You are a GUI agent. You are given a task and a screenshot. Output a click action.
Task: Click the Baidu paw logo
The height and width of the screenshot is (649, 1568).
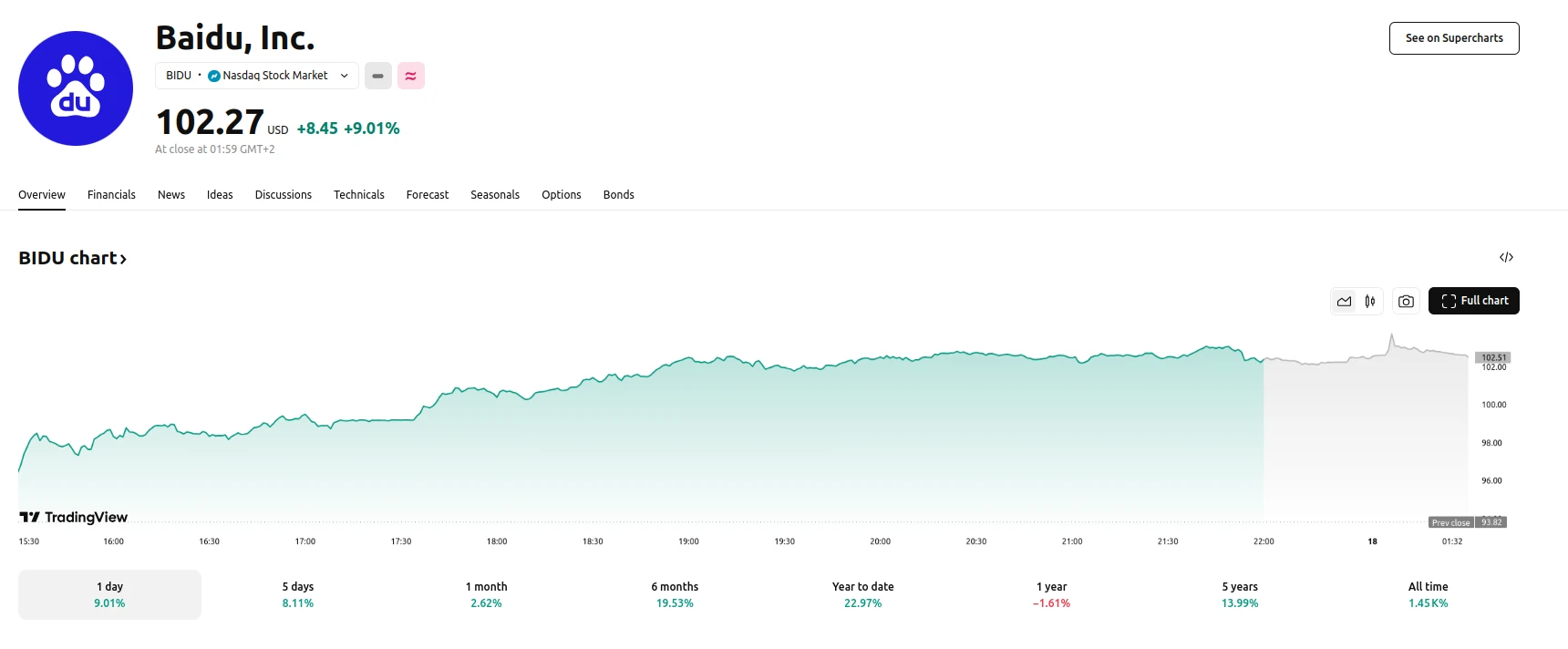pyautogui.click(x=76, y=88)
